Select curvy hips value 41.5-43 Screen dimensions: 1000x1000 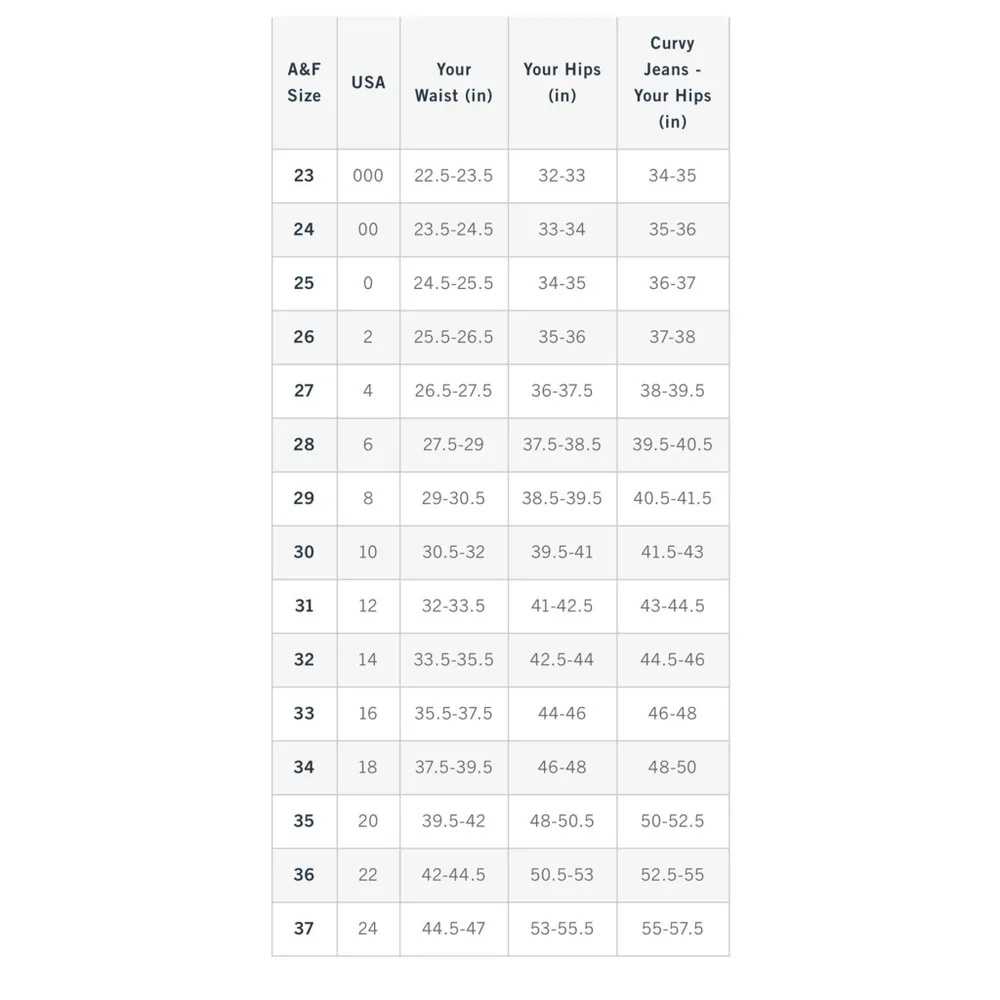click(x=672, y=552)
